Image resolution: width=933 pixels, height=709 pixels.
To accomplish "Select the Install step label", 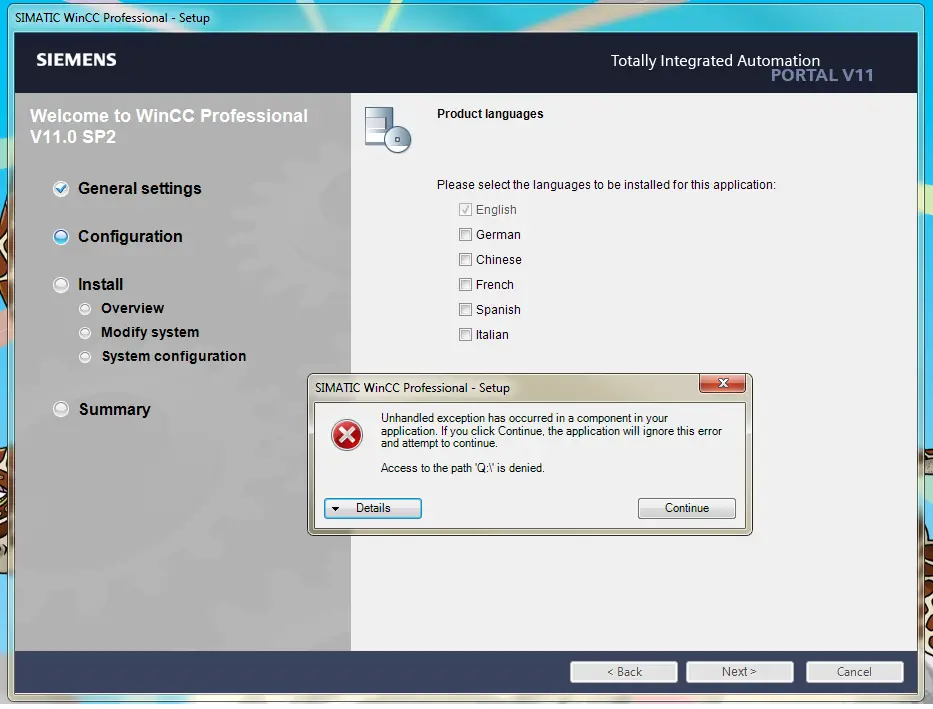I will pos(101,284).
